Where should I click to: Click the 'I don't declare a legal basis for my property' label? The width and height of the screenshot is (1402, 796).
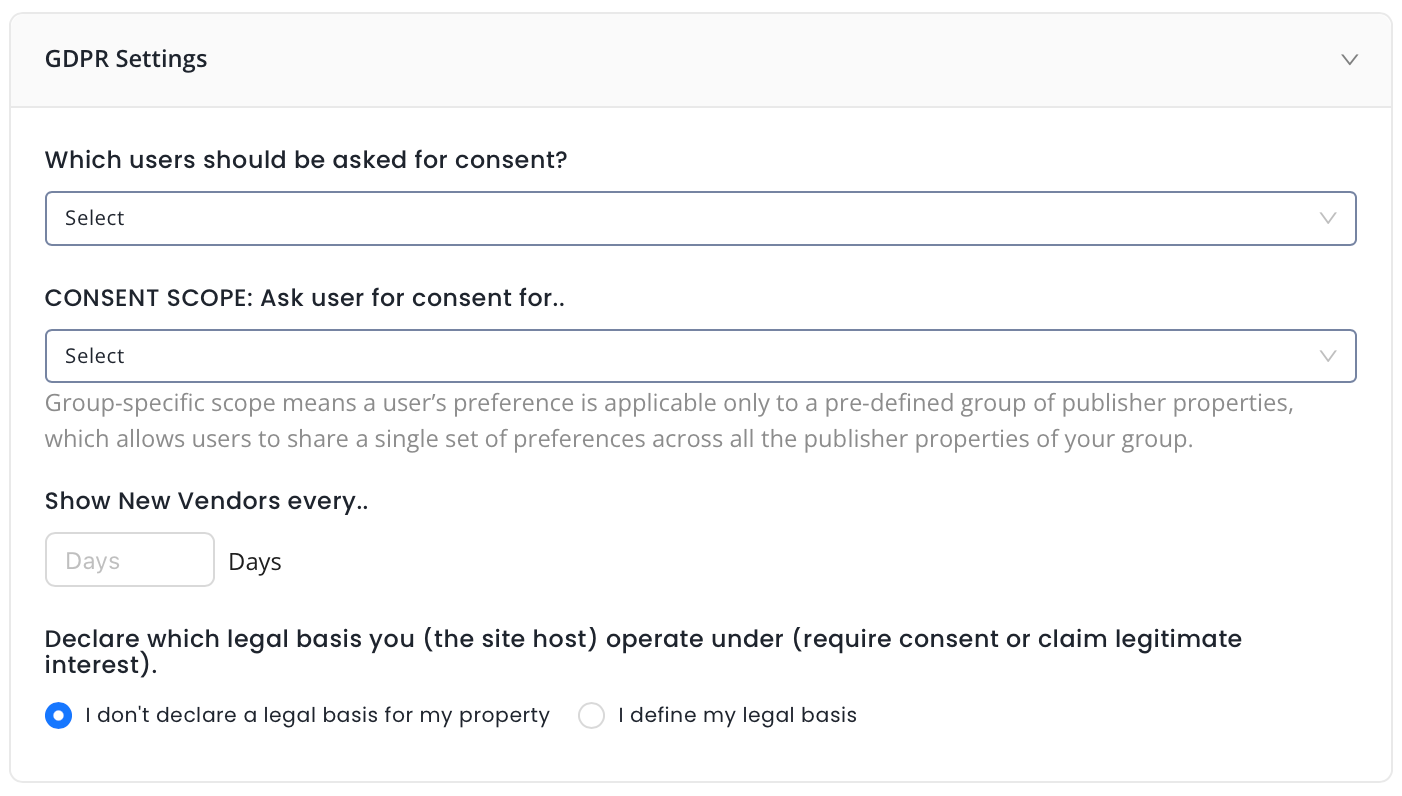pos(317,716)
